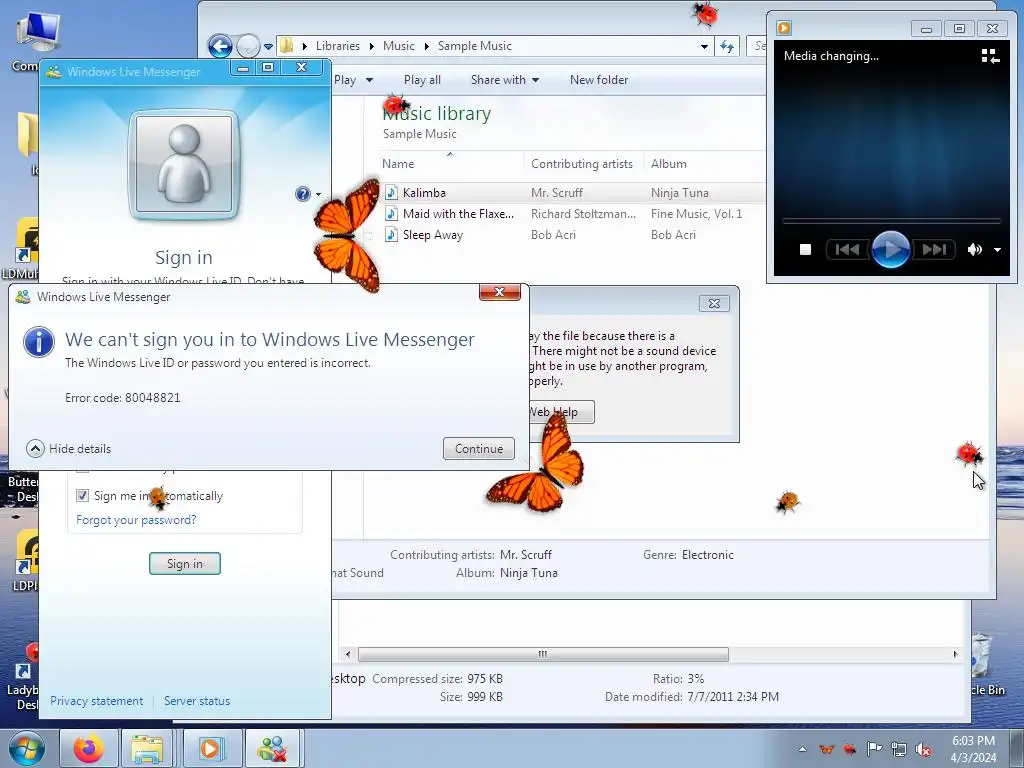Click Play all in Explorer toolbar
This screenshot has width=1024, height=768.
point(422,80)
